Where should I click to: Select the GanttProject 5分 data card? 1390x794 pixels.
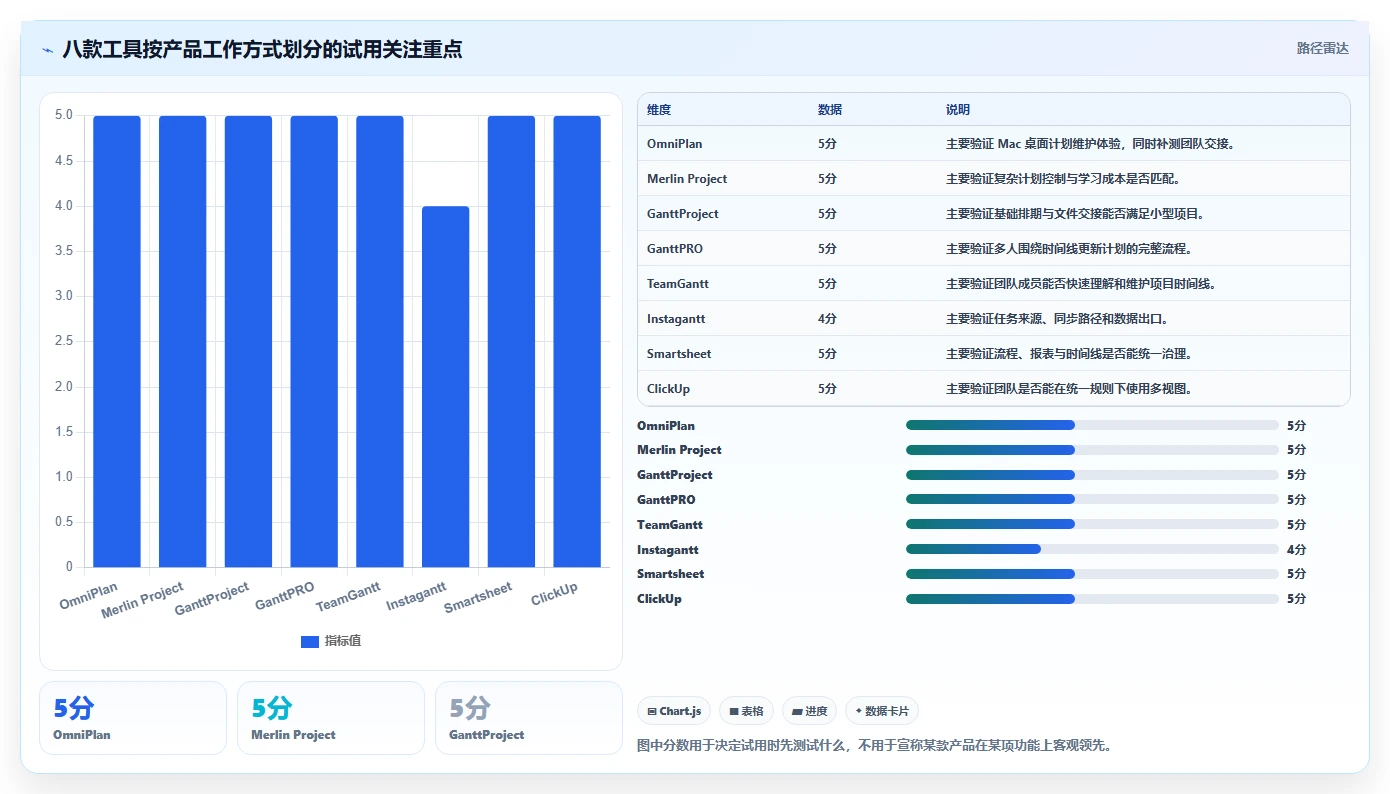(529, 718)
